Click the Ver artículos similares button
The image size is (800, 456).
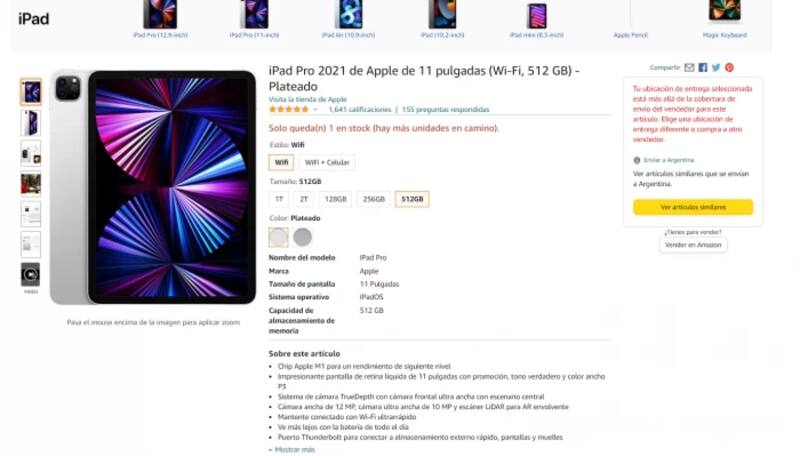693,207
